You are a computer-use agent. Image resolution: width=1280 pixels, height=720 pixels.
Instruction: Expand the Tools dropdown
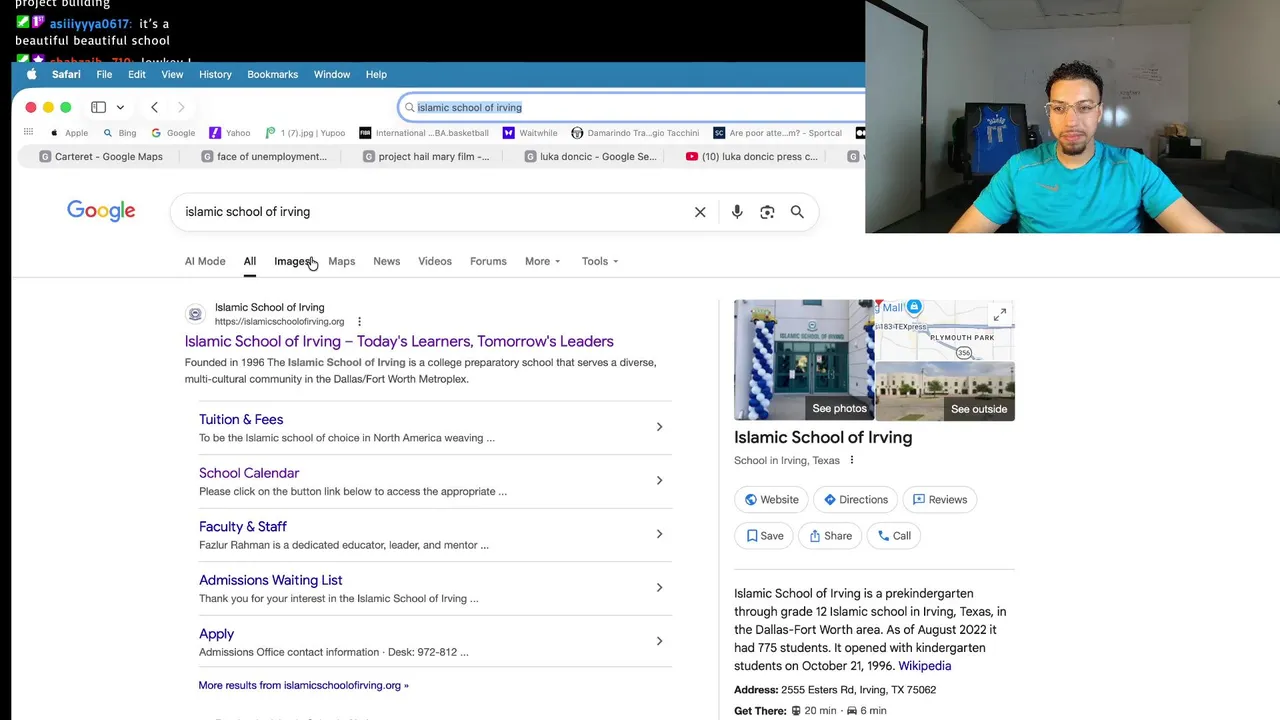pyautogui.click(x=600, y=261)
